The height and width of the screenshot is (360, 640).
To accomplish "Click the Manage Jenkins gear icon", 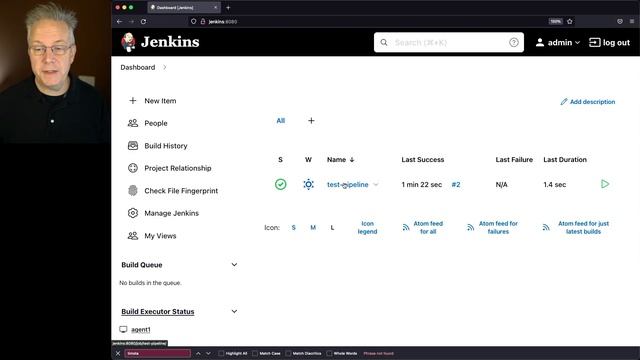I will coord(133,213).
